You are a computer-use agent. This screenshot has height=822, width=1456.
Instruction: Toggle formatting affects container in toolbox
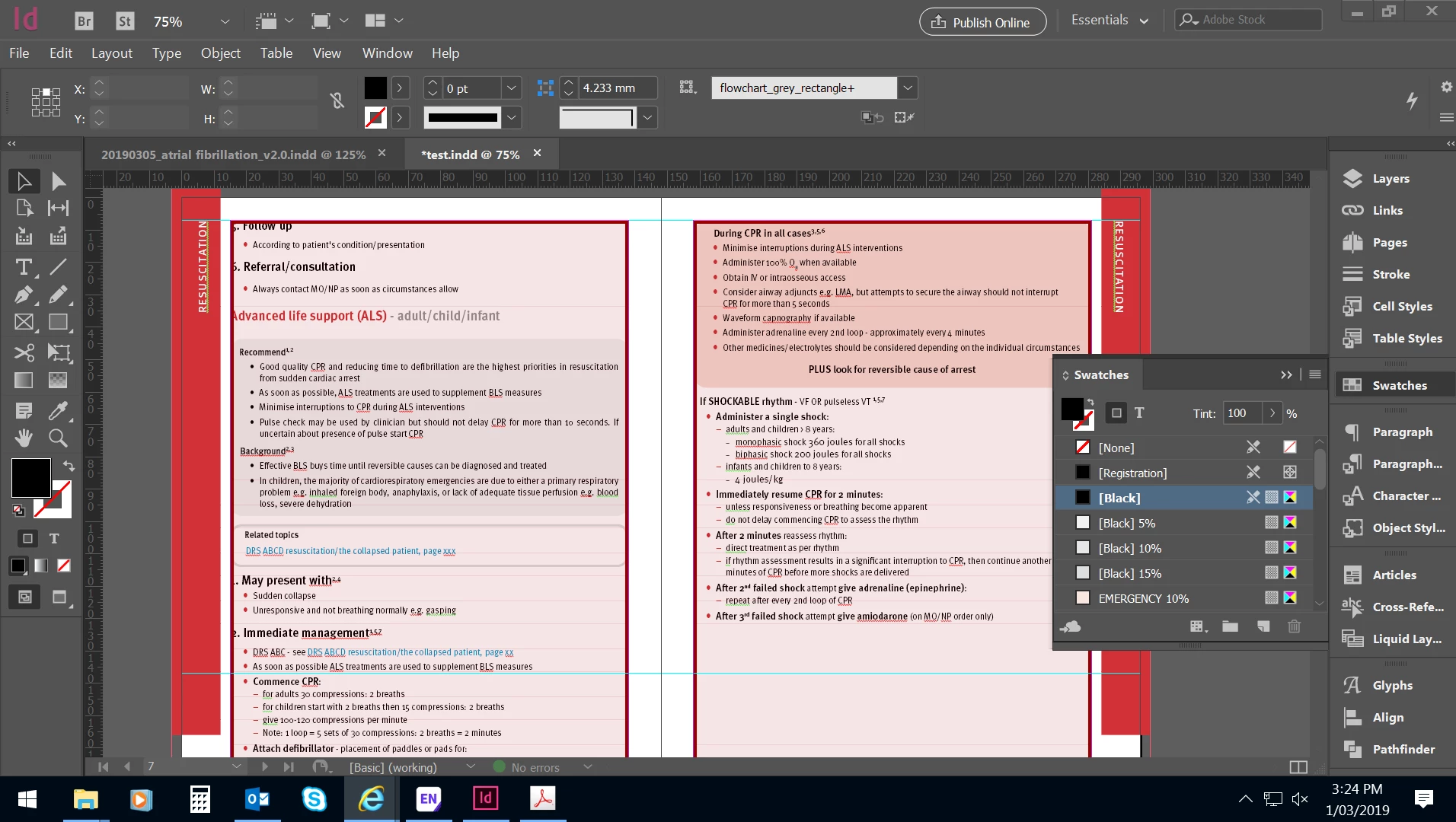27,538
